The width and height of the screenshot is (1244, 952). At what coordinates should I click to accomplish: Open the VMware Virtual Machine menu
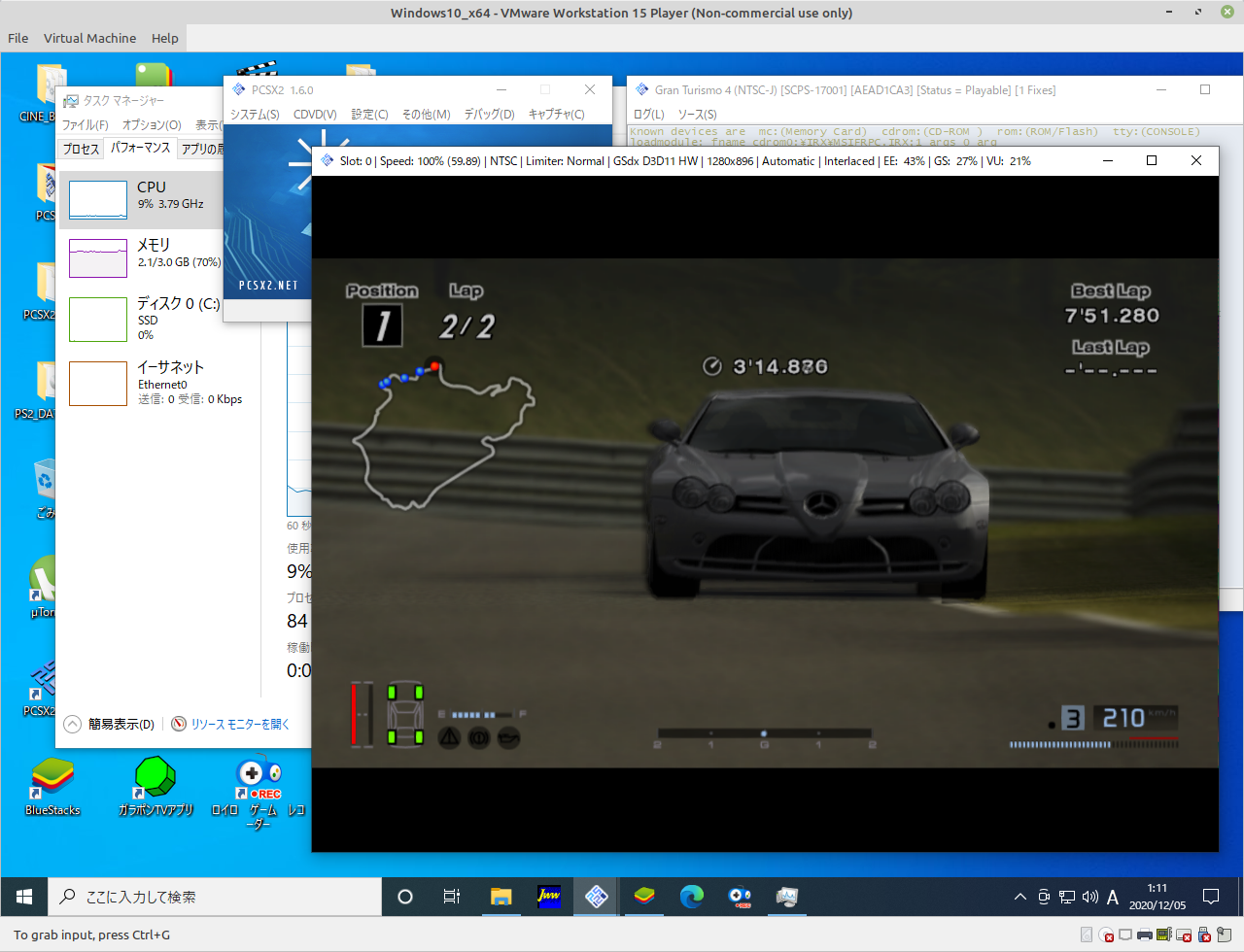(x=89, y=38)
